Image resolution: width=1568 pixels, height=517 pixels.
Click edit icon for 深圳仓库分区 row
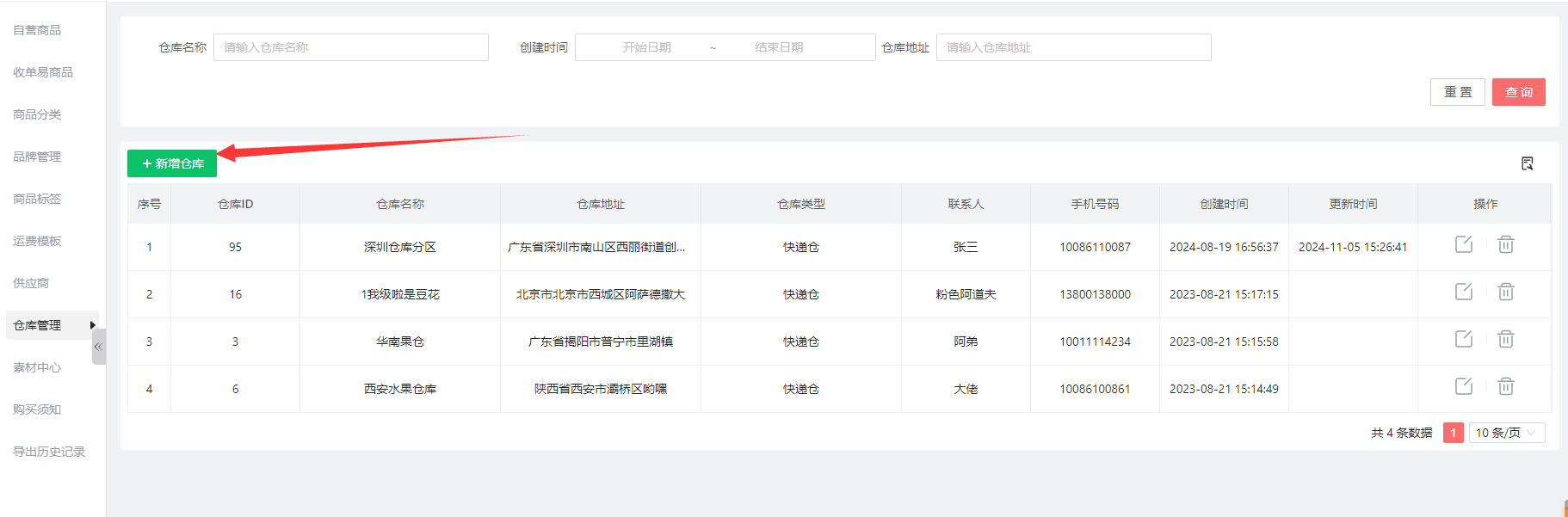click(1463, 245)
